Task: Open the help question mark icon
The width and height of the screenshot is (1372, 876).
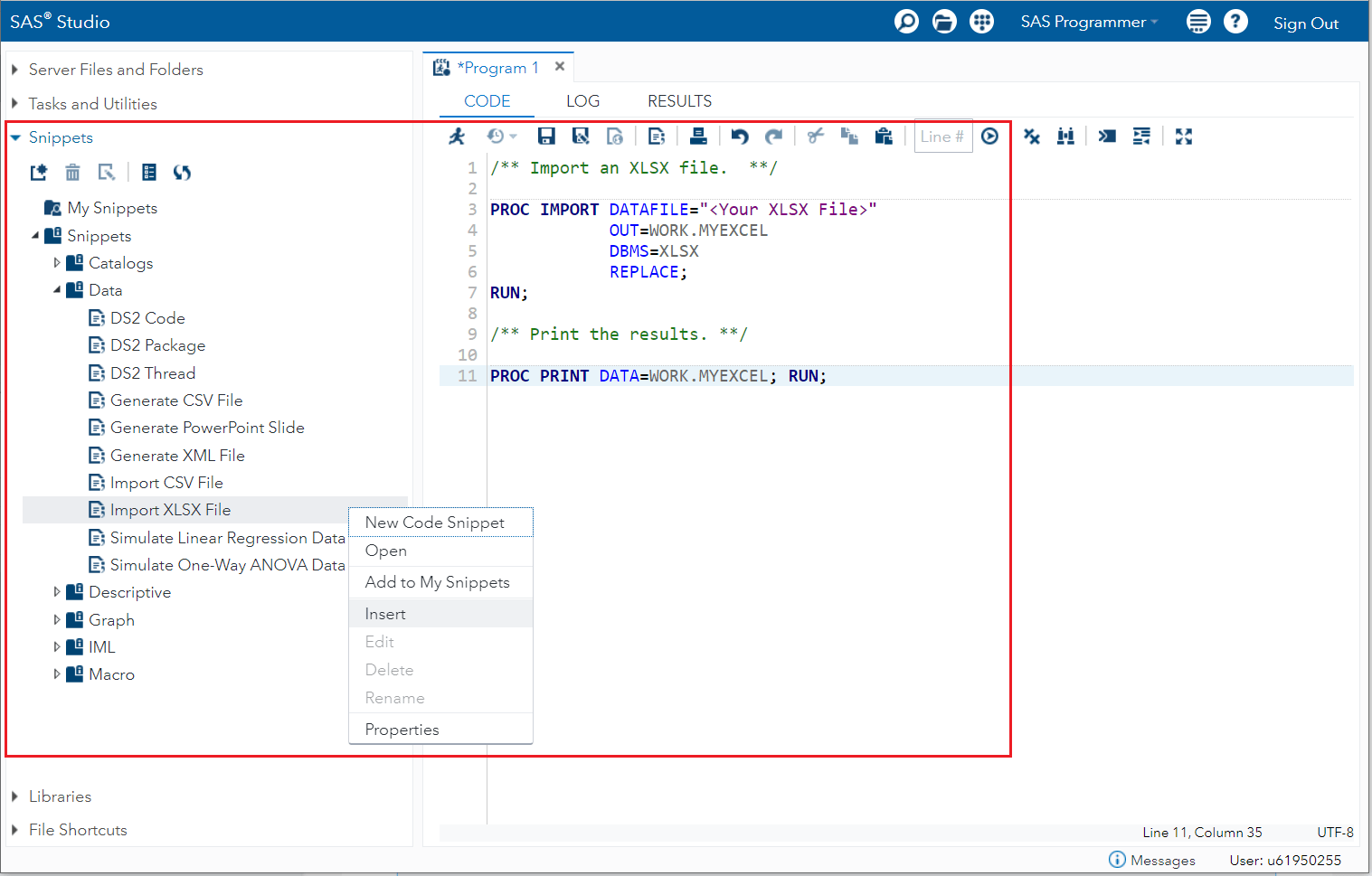Action: coord(1236,22)
